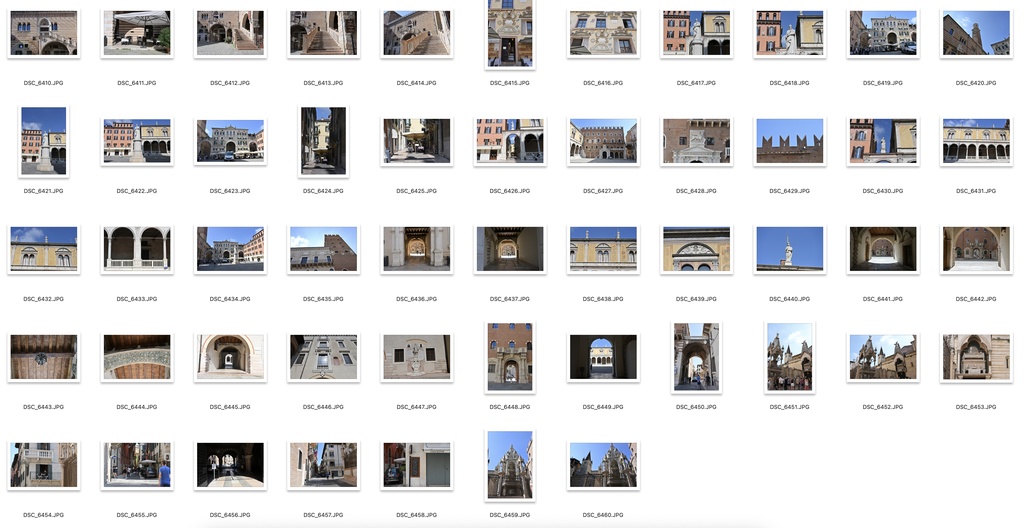Click the filename text DSC_6415.JPG

tap(510, 83)
